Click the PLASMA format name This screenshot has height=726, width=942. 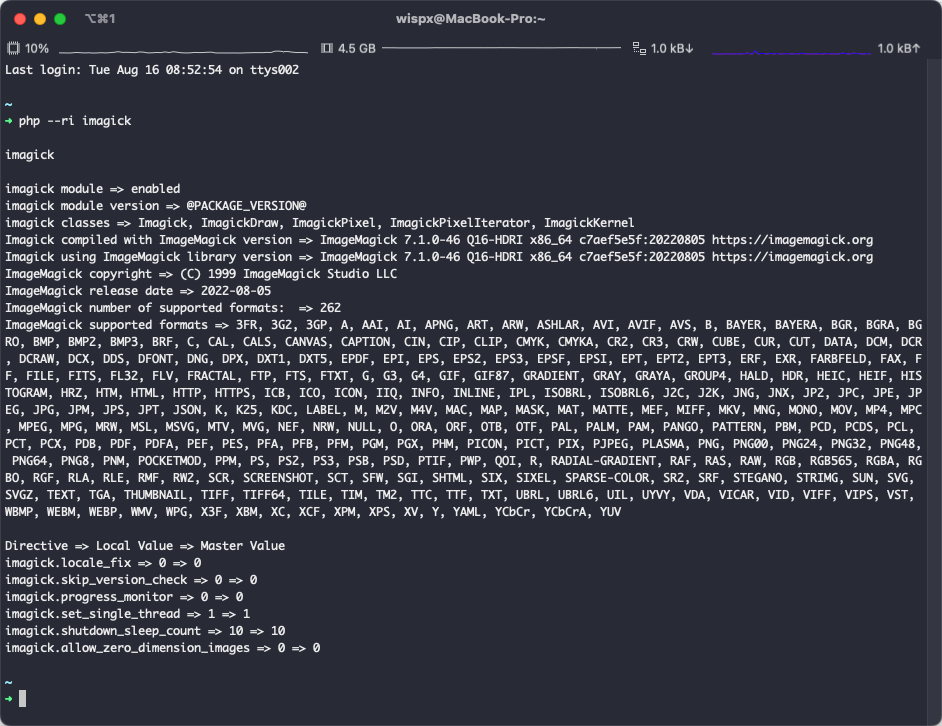[663, 444]
